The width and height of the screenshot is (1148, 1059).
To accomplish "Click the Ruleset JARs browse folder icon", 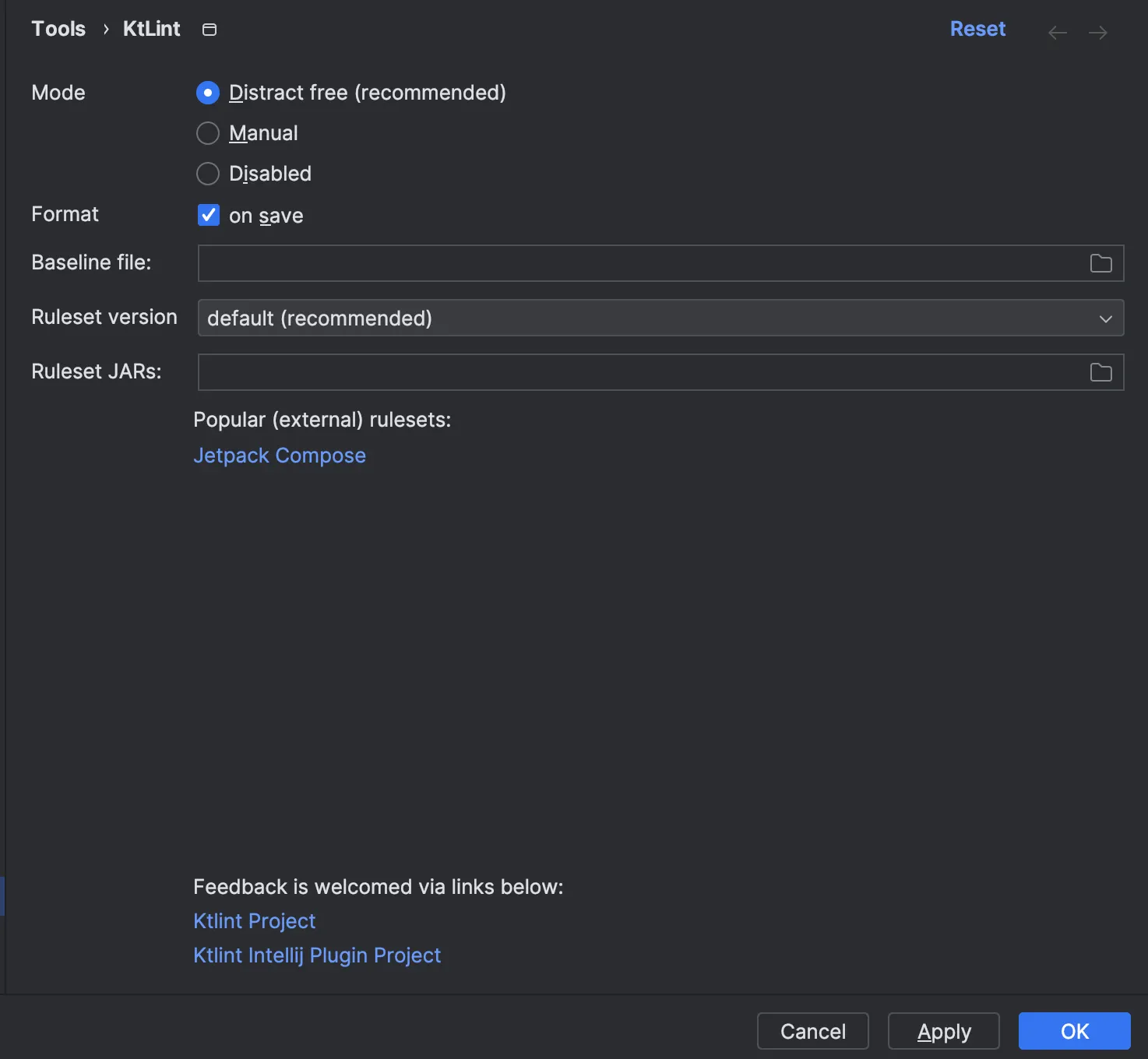I will pos(1100,372).
